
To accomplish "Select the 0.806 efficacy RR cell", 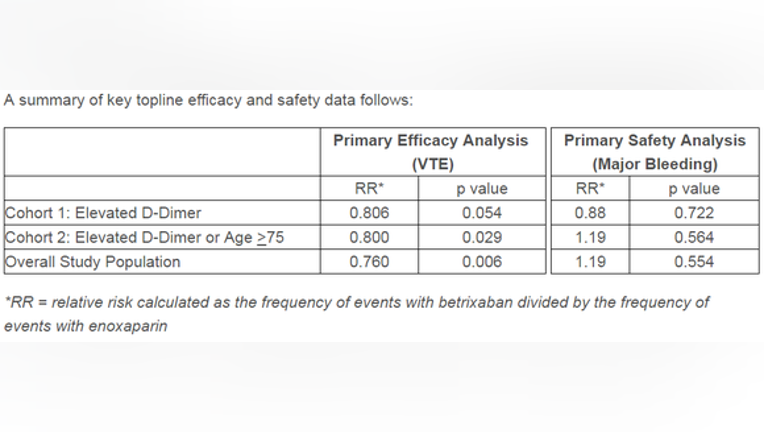I will coord(369,213).
